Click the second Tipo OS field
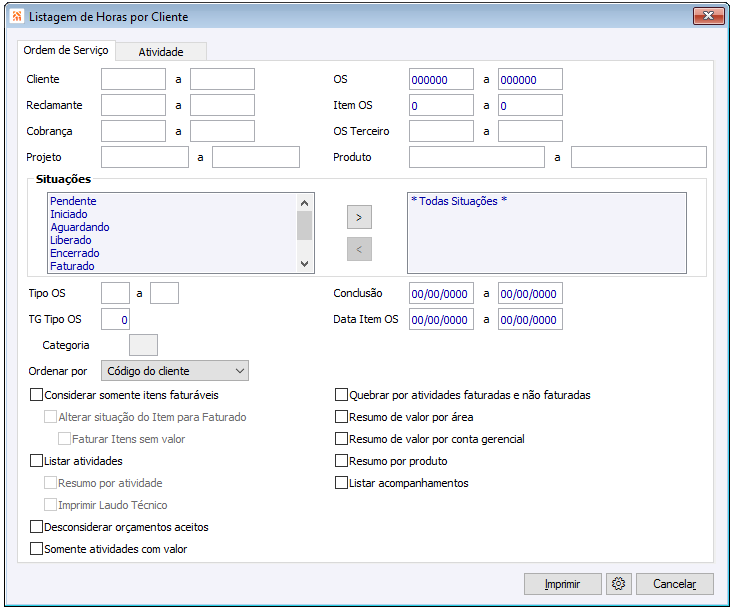Image resolution: width=735 pixels, height=613 pixels. [164, 293]
